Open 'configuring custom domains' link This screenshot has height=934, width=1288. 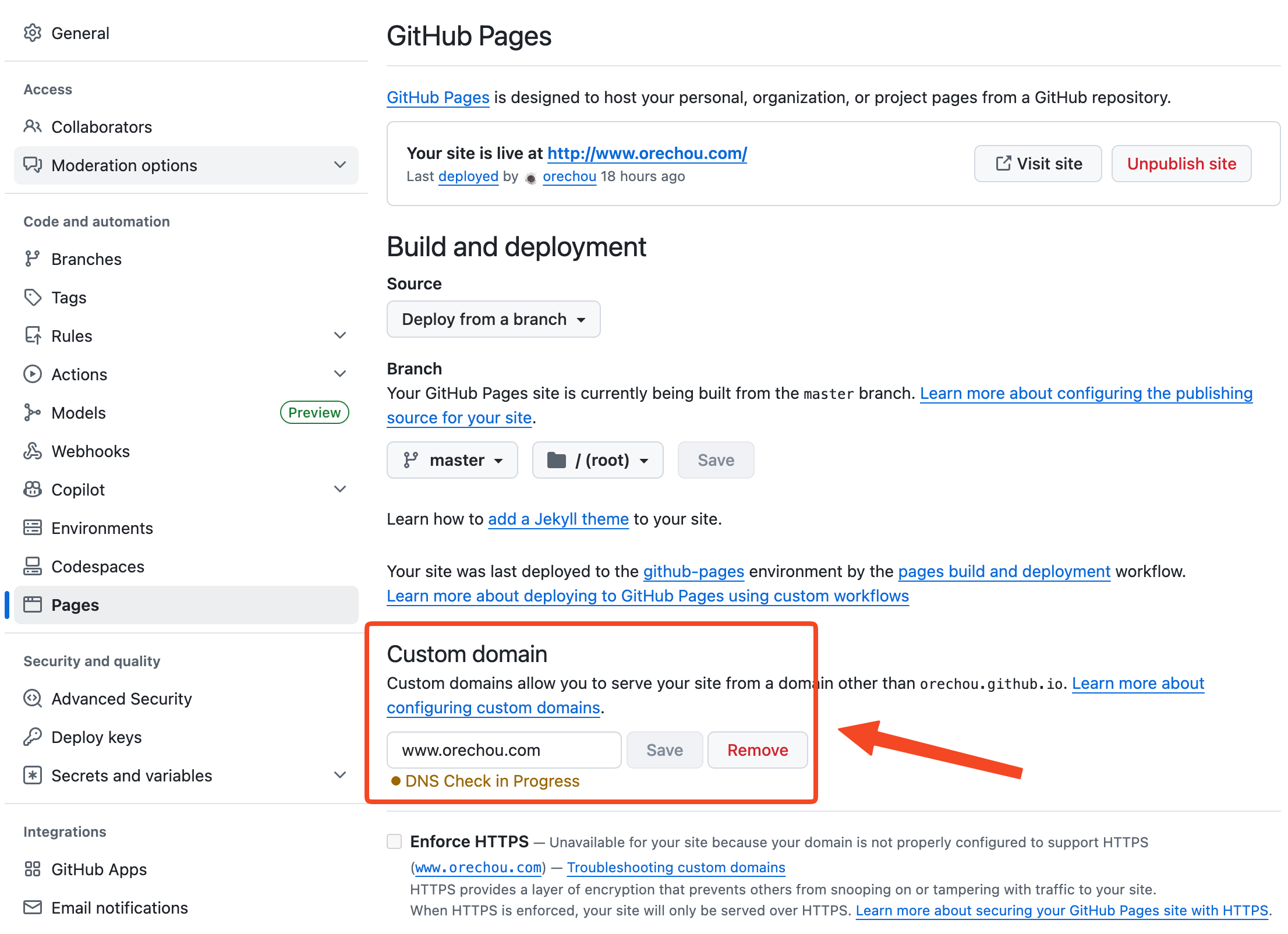point(493,707)
